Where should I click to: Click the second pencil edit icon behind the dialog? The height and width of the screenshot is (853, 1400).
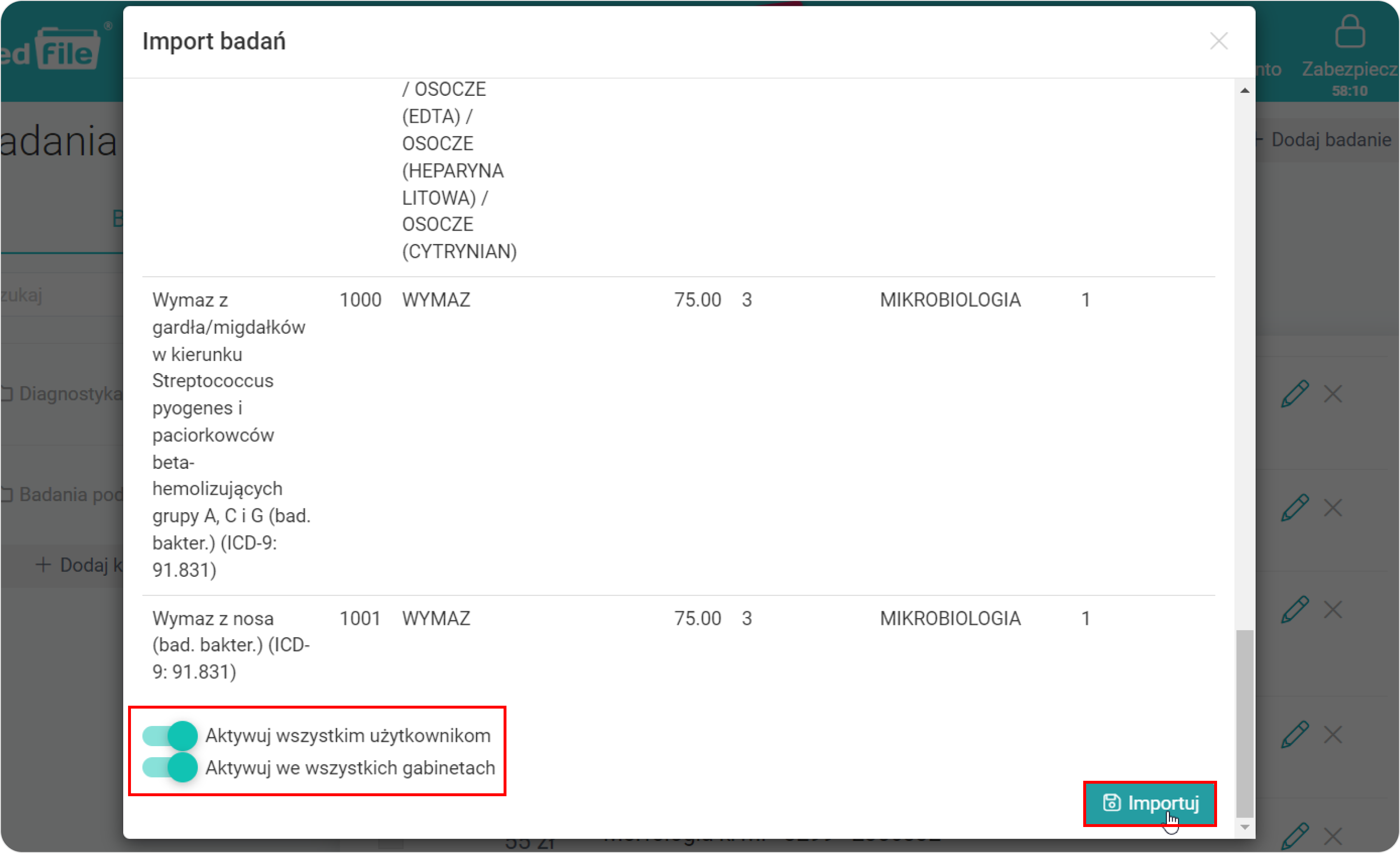(x=1295, y=507)
